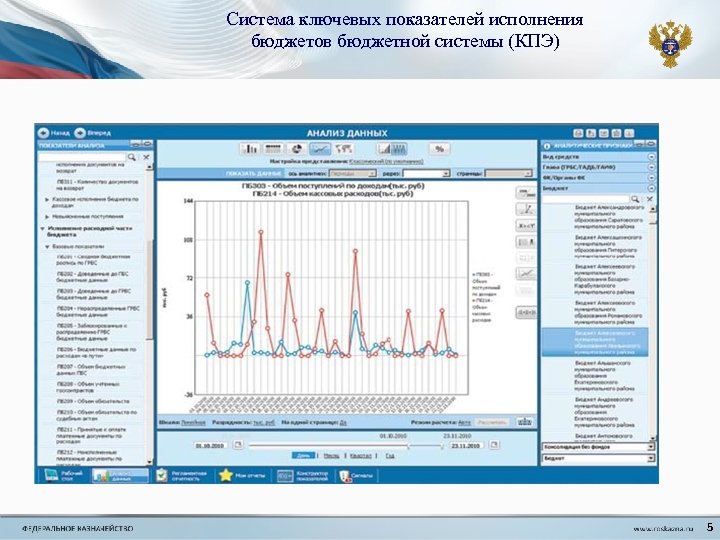Clear the indicators search with X icon
The image size is (720, 540).
[146, 157]
